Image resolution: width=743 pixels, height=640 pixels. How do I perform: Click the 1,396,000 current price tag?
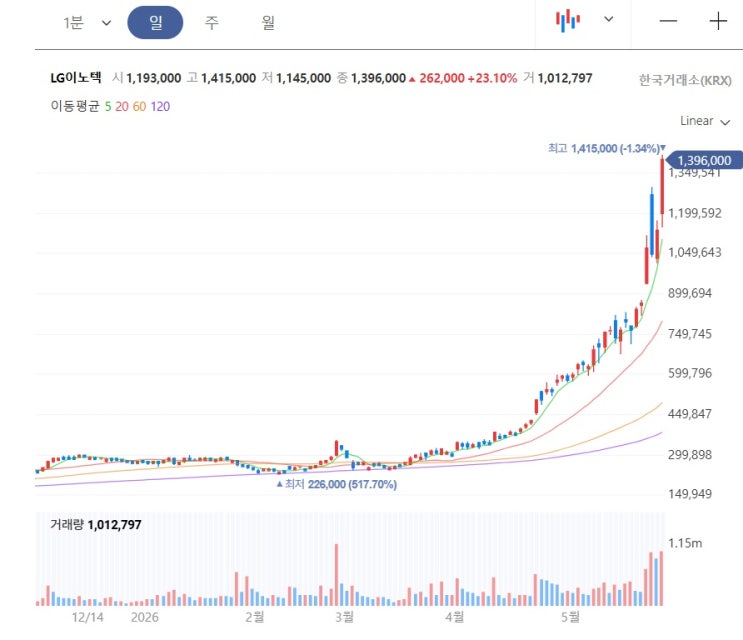(704, 161)
